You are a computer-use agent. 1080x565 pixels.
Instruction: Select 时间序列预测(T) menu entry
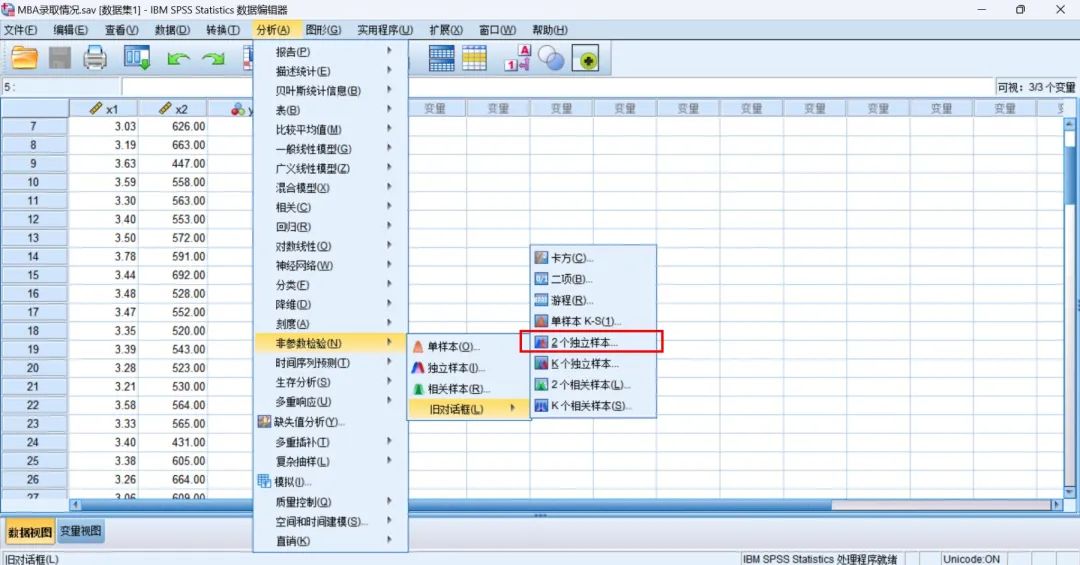[x=331, y=362]
